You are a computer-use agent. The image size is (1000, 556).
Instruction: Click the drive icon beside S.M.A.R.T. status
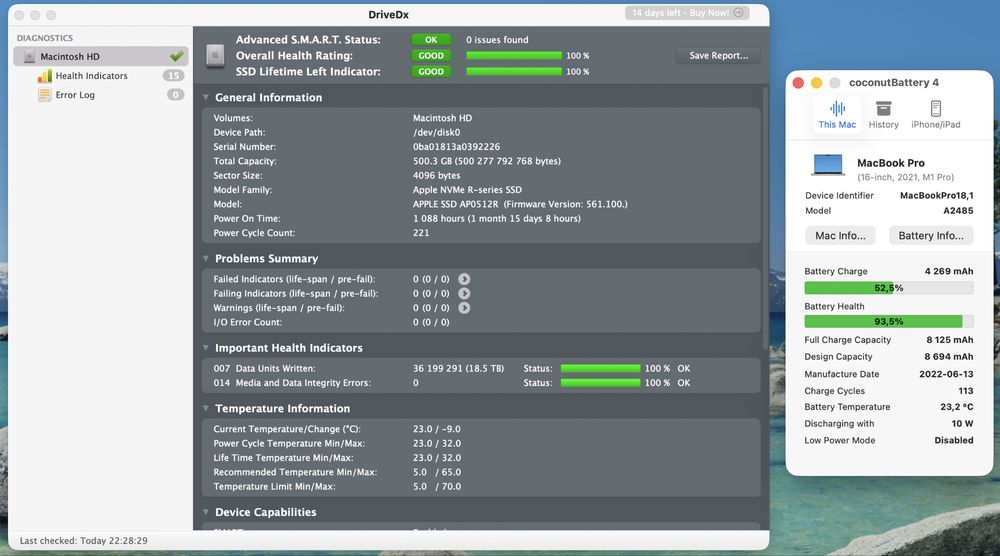[216, 55]
